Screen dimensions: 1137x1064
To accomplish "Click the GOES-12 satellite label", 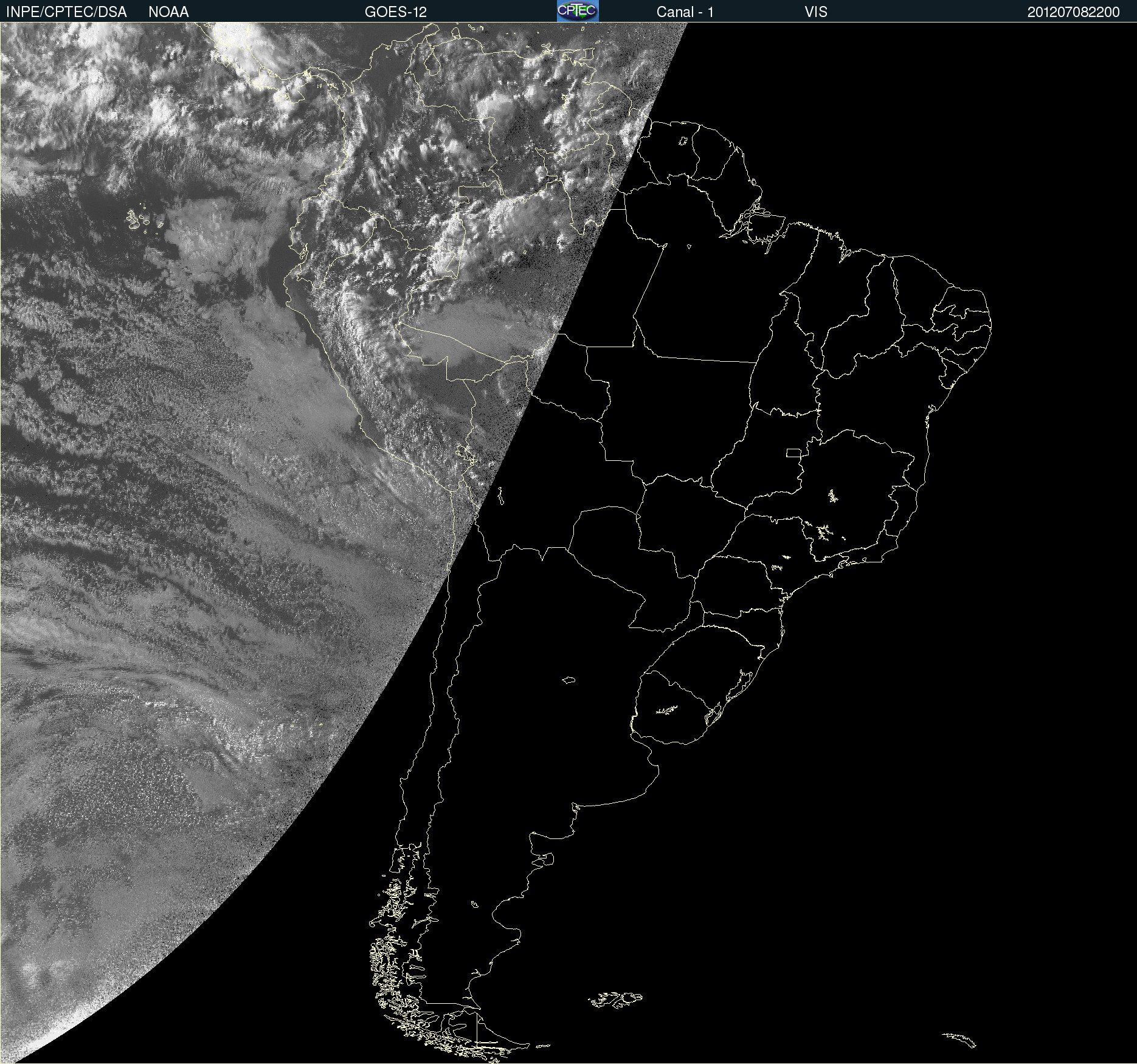I will [x=396, y=12].
